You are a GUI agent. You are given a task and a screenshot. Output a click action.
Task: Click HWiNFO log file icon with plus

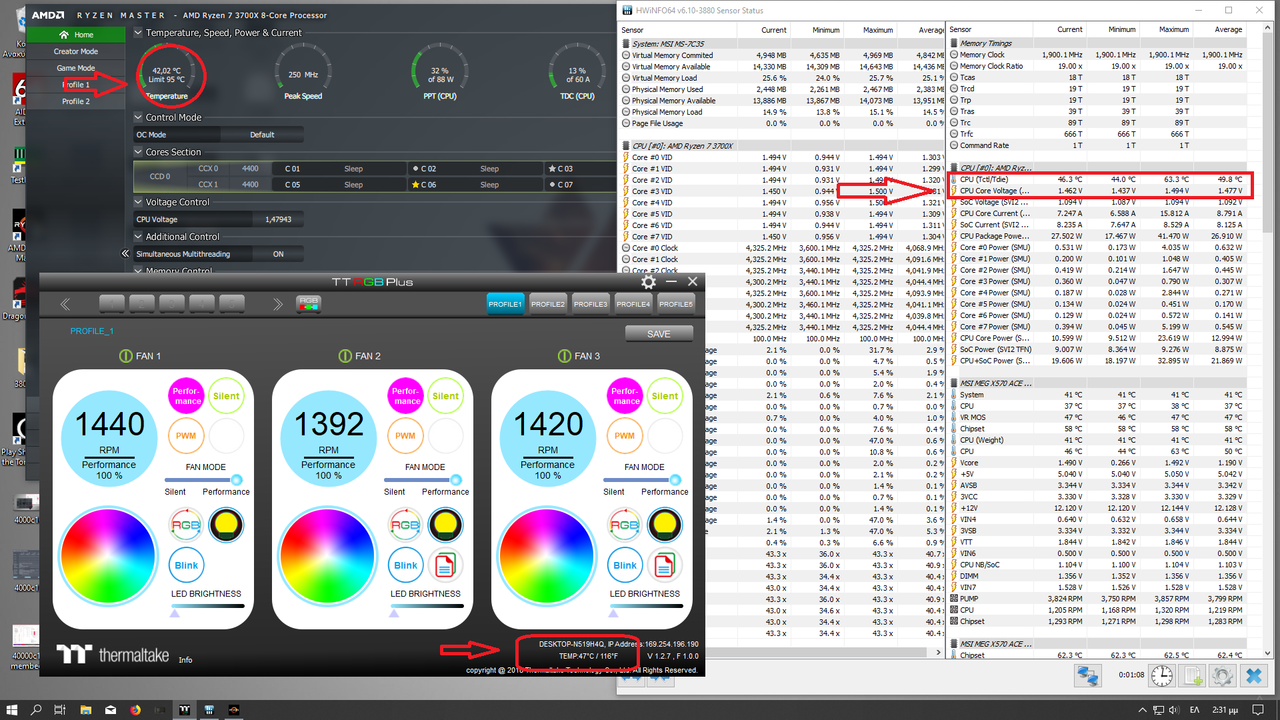pos(1193,676)
